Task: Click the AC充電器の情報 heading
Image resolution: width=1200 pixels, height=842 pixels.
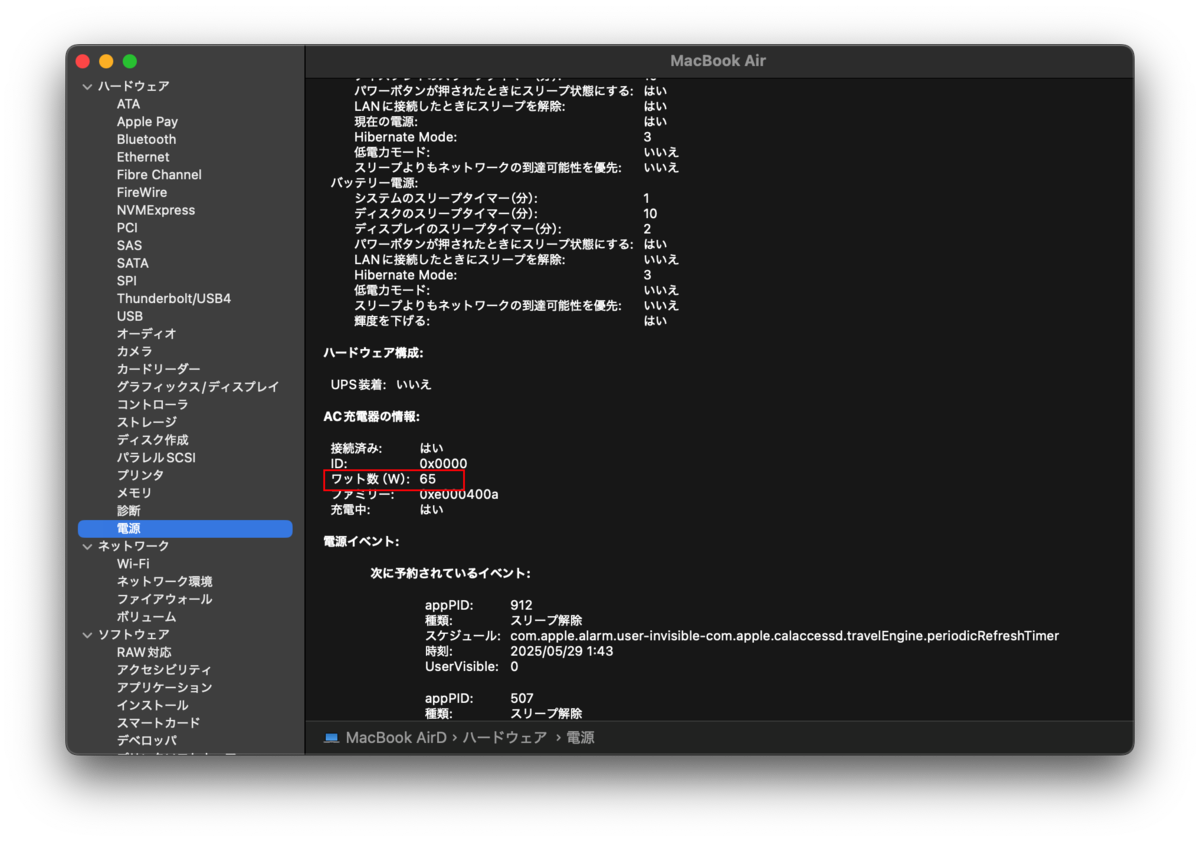Action: [371, 416]
